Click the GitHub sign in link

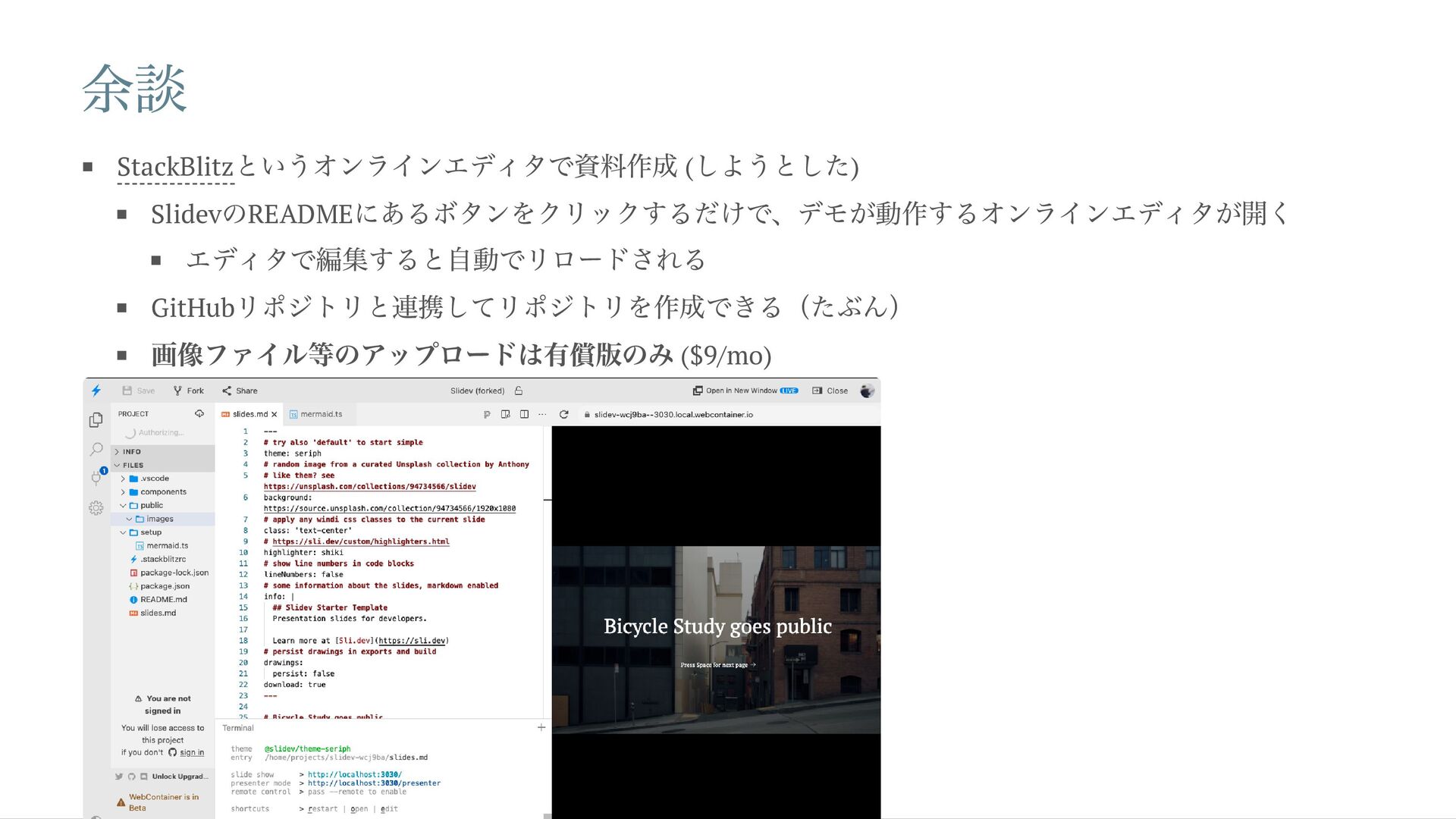coord(191,752)
